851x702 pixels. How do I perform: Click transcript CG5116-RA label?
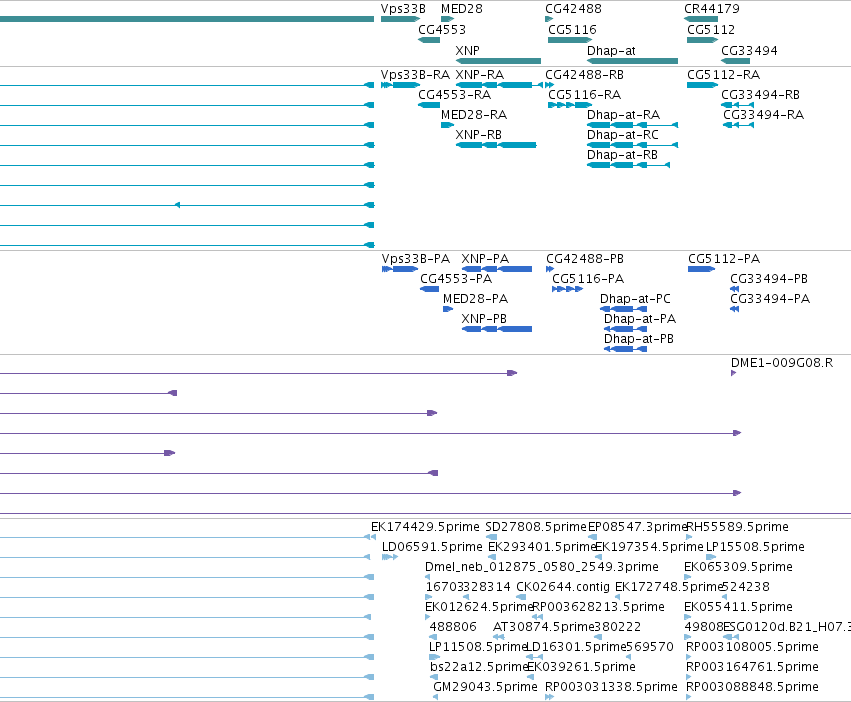(585, 94)
